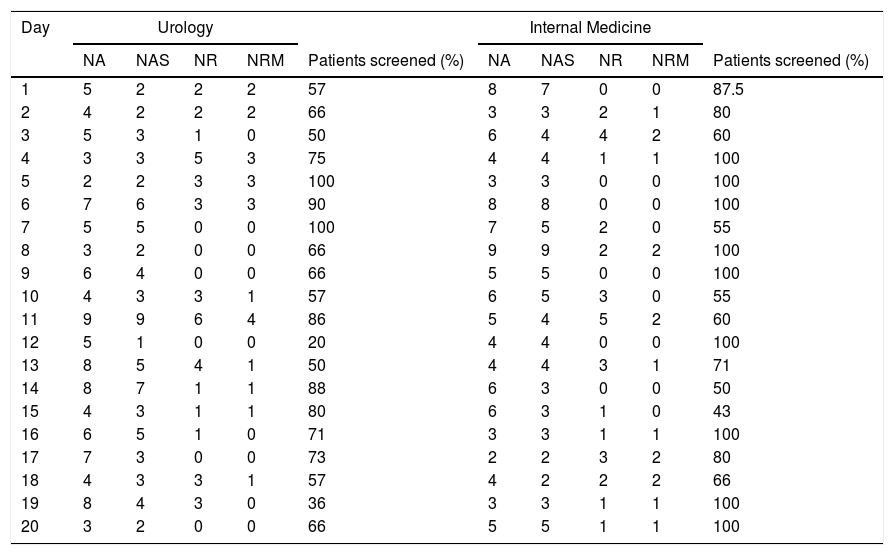894x555 pixels.
Task: Select the Internal Medicine group header
Action: 589,27
